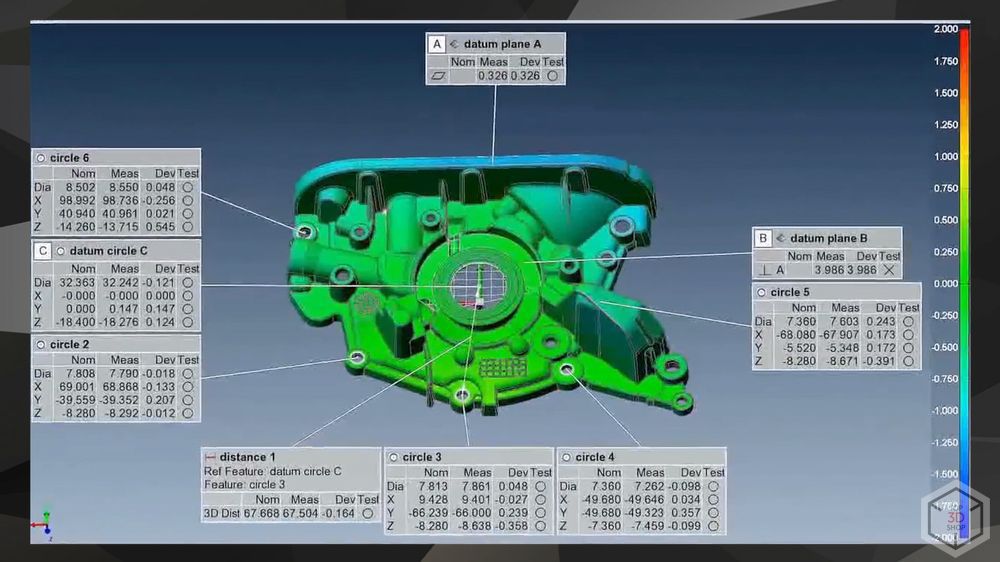Viewport: 1000px width, 562px height.
Task: Click the -1.250 legend value
Action: [x=945, y=442]
